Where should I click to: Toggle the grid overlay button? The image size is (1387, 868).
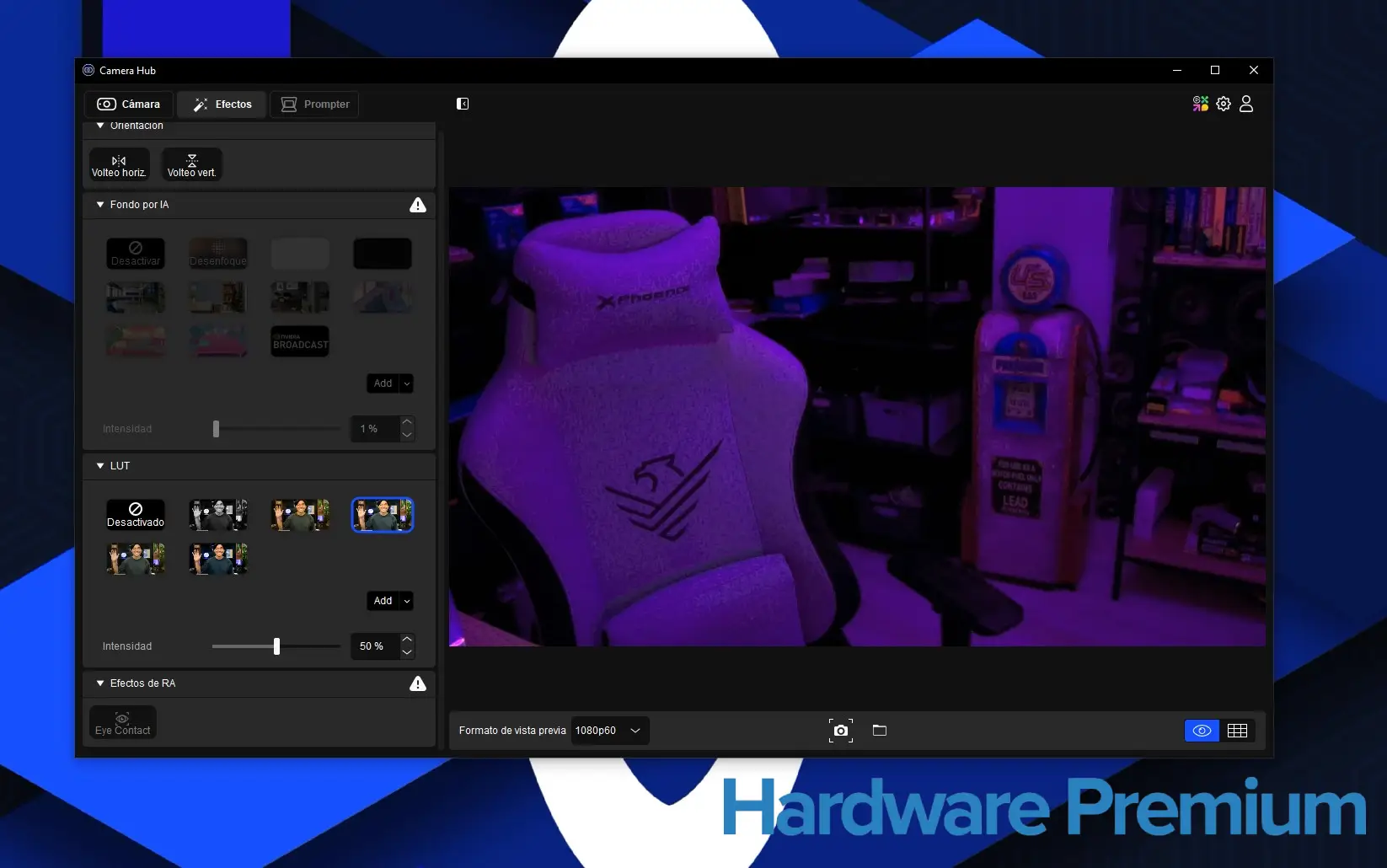point(1237,731)
